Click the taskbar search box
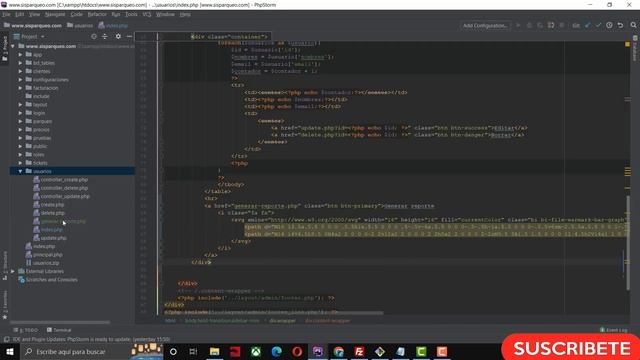Viewport: 640px width, 360px height. (77, 351)
